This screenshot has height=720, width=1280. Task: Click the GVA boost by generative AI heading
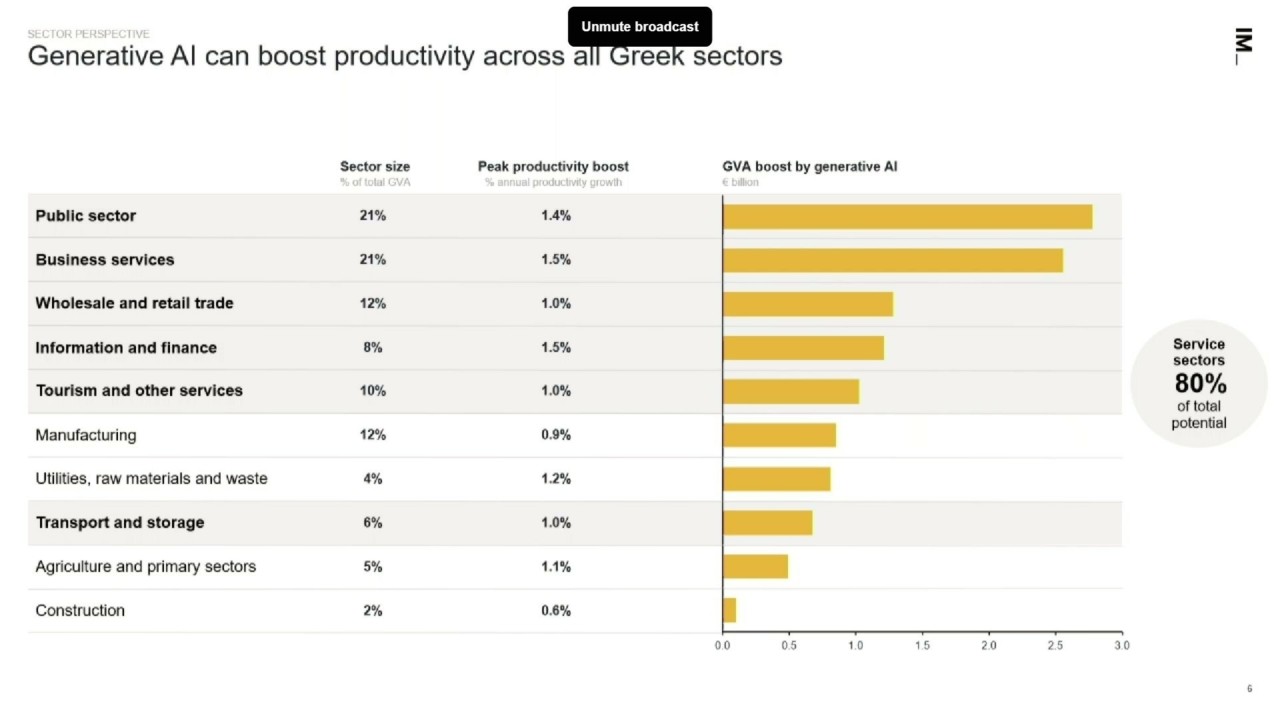click(x=810, y=167)
